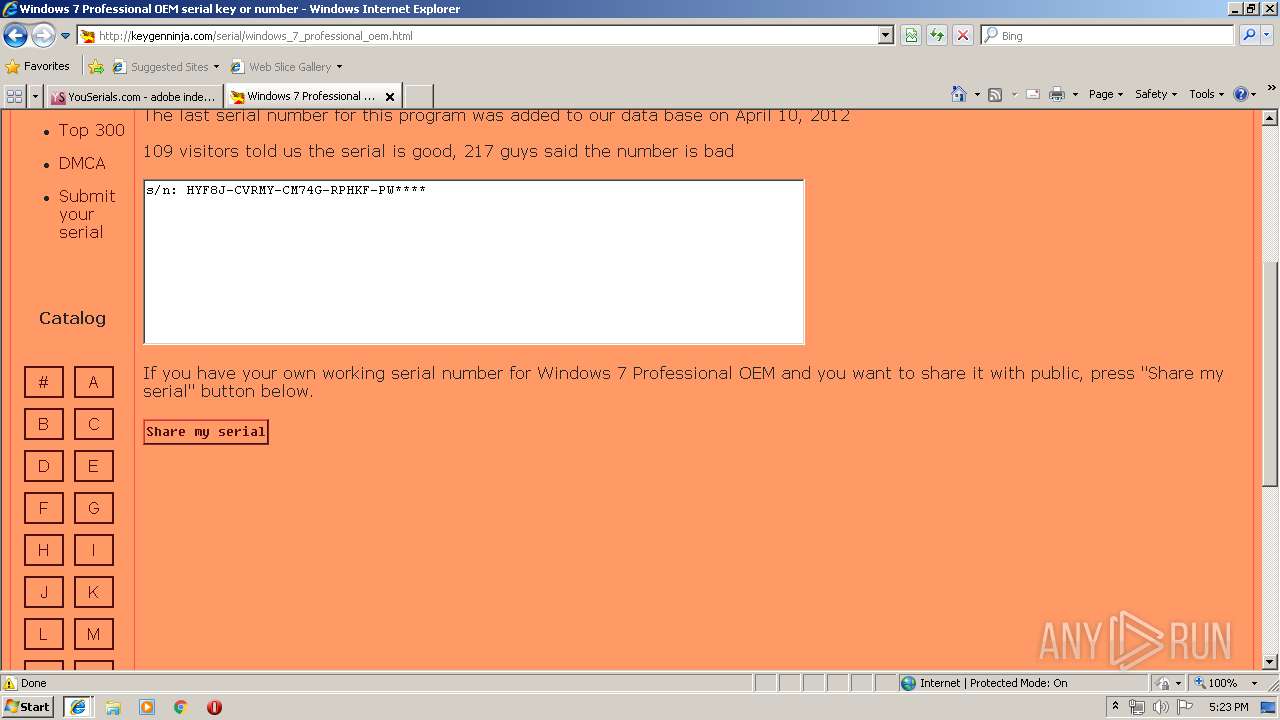Open Internet Explorer in the taskbar

click(78, 707)
